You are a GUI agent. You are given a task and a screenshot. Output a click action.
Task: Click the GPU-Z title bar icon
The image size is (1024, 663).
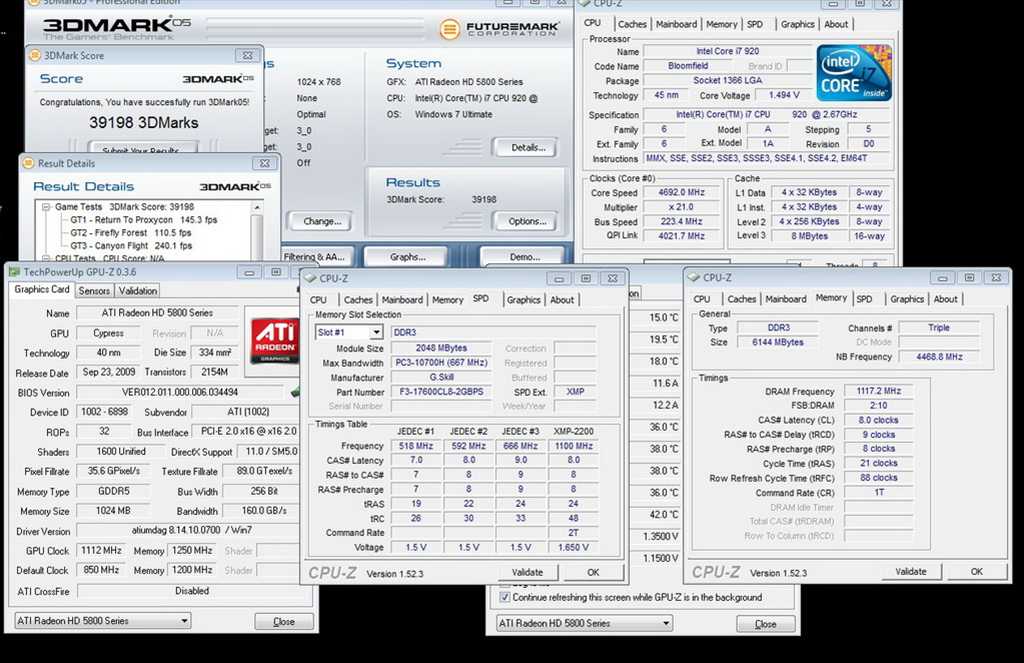[14, 272]
